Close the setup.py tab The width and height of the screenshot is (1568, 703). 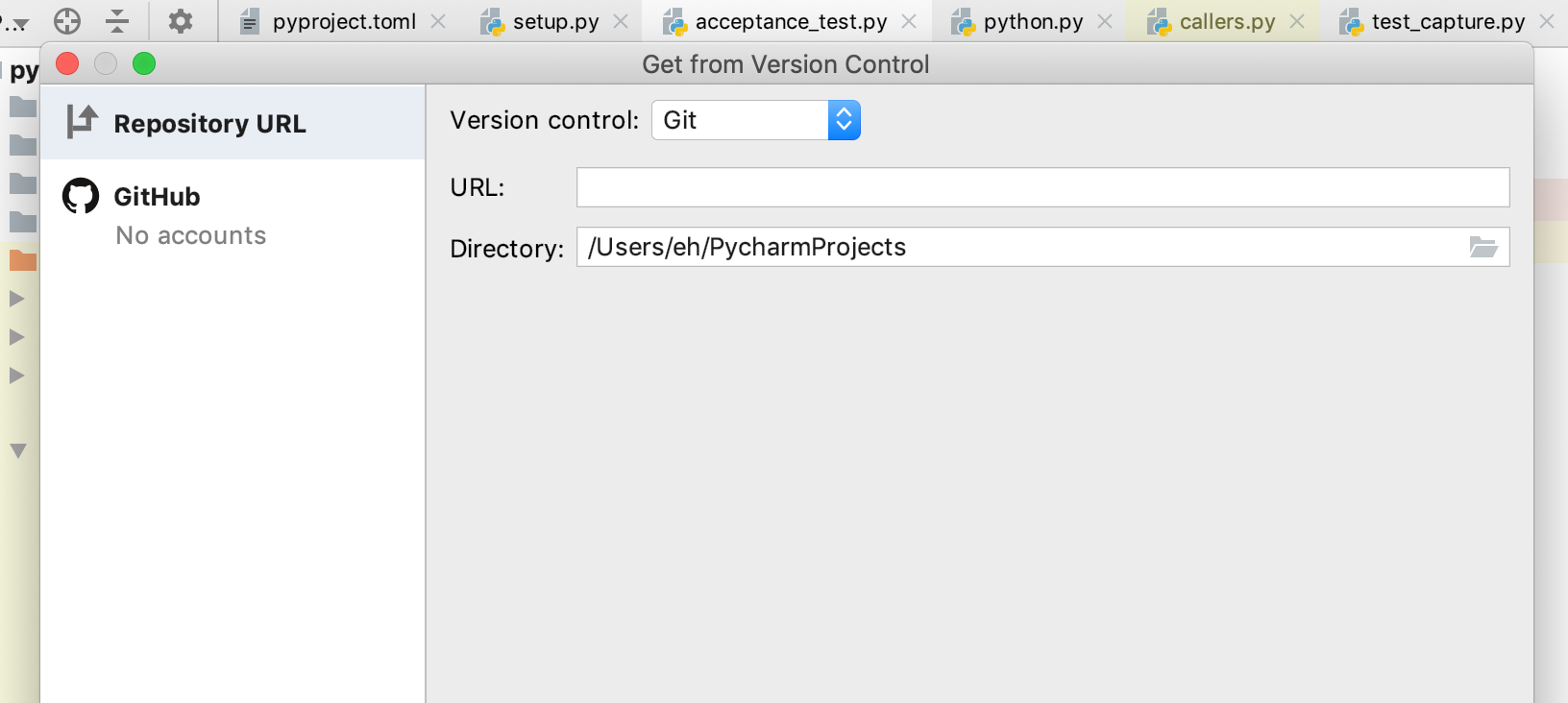pos(621,21)
